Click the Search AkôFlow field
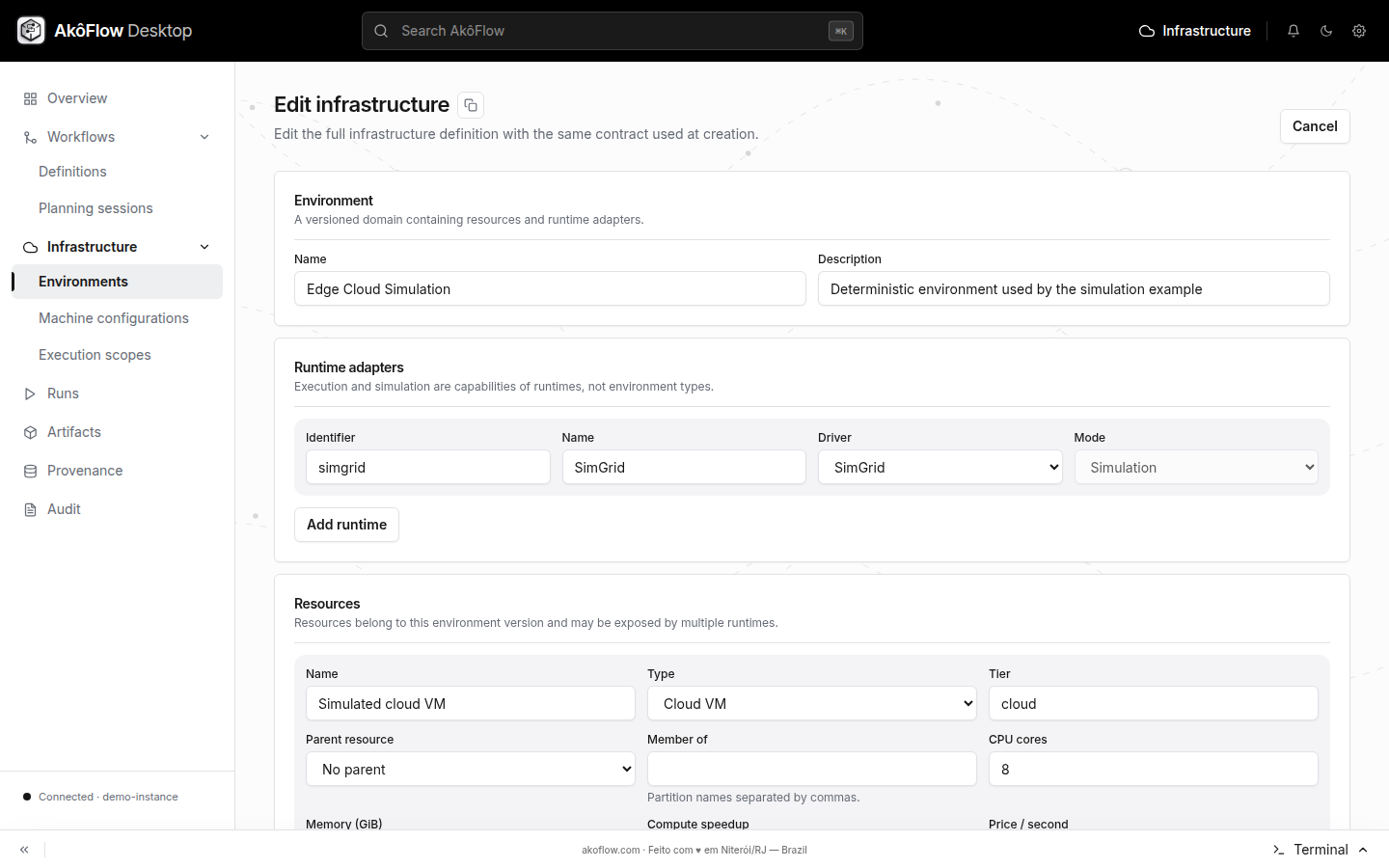The height and width of the screenshot is (868, 1389). [613, 31]
